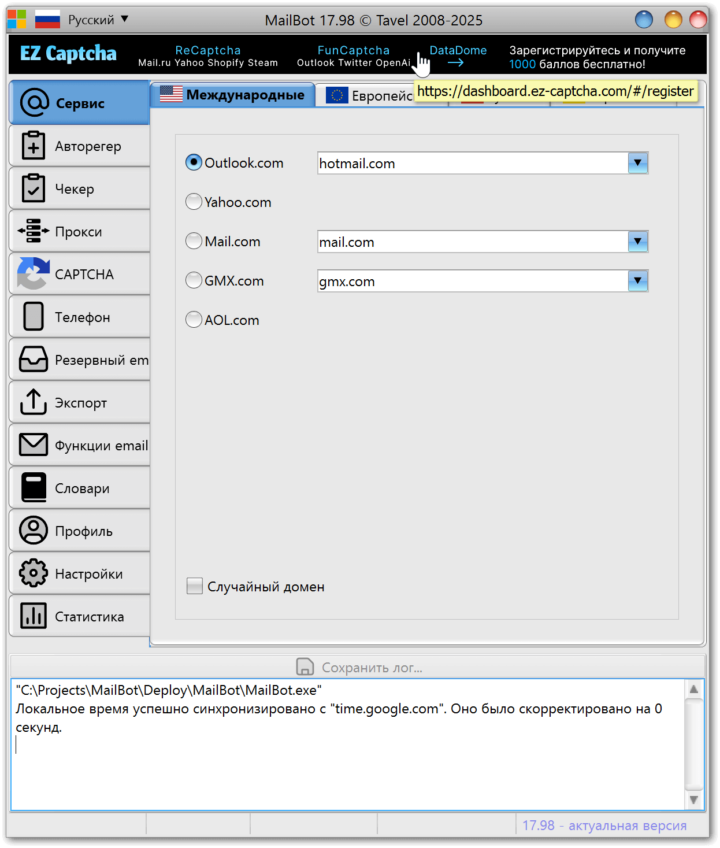Image resolution: width=720 pixels, height=848 pixels.
Task: Select the Yahoo.com radio button
Action: [194, 202]
